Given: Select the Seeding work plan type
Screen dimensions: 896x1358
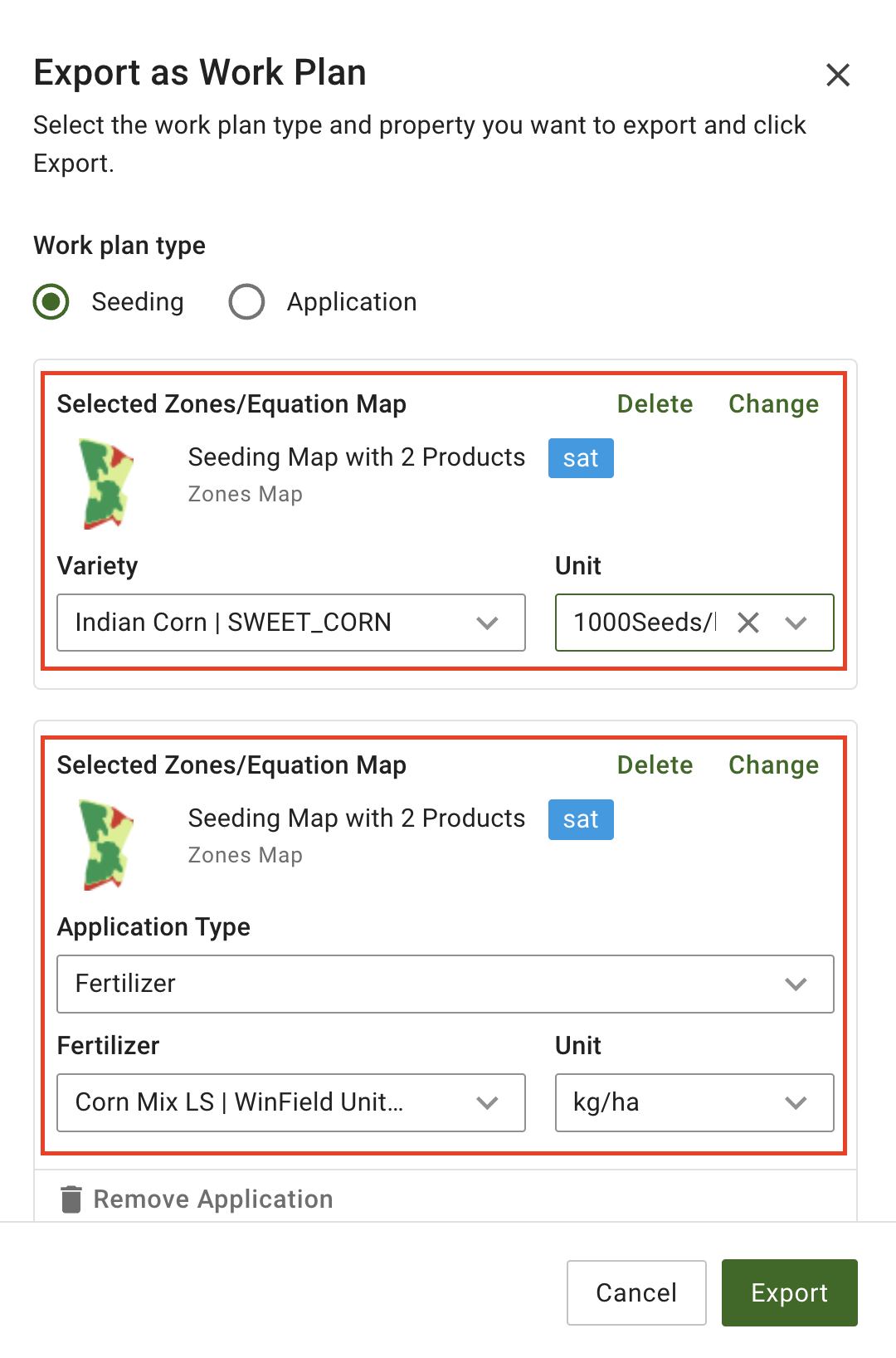Looking at the screenshot, I should (51, 301).
